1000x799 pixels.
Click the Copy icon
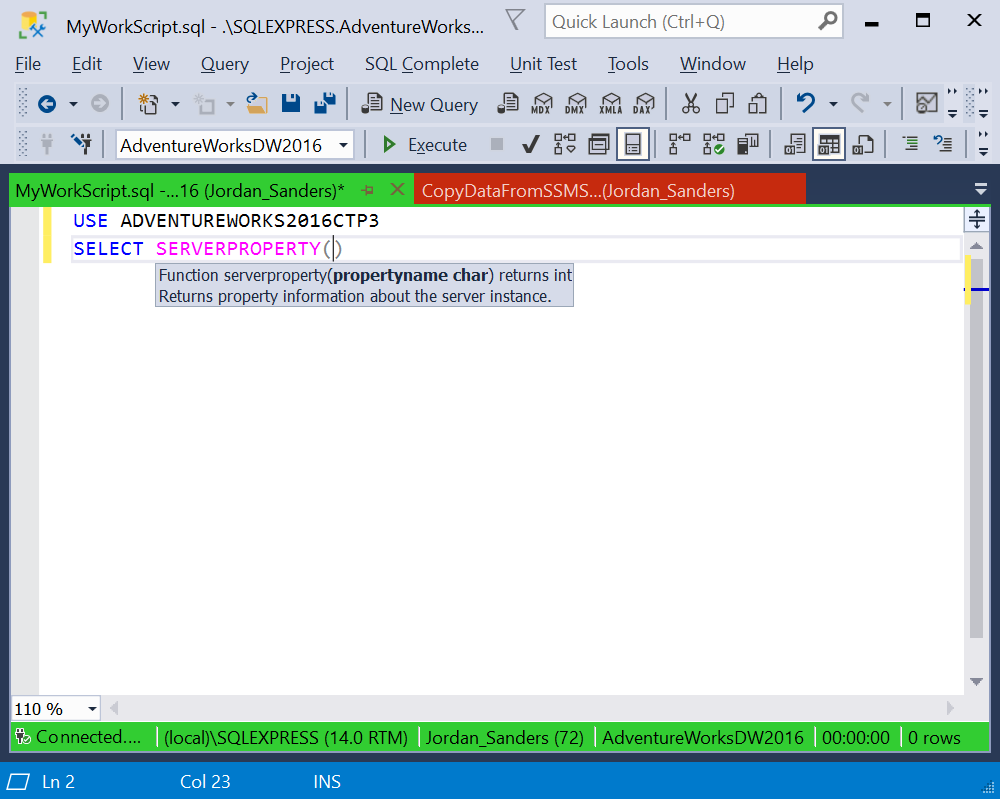(724, 103)
